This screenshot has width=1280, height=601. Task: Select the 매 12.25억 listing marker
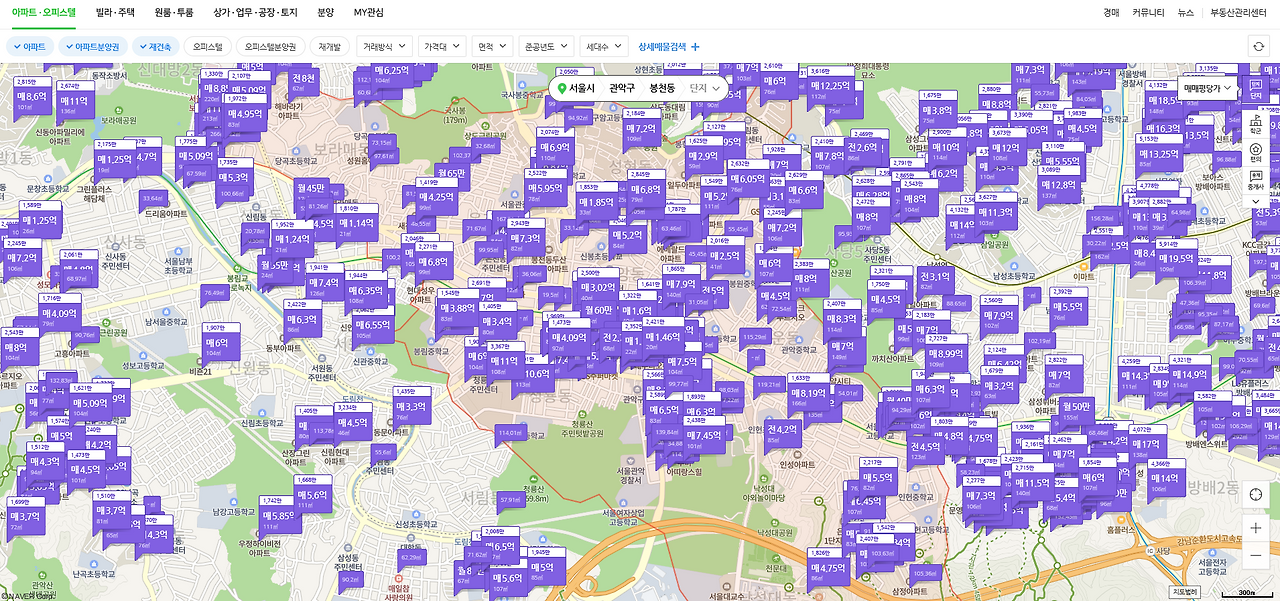[830, 88]
